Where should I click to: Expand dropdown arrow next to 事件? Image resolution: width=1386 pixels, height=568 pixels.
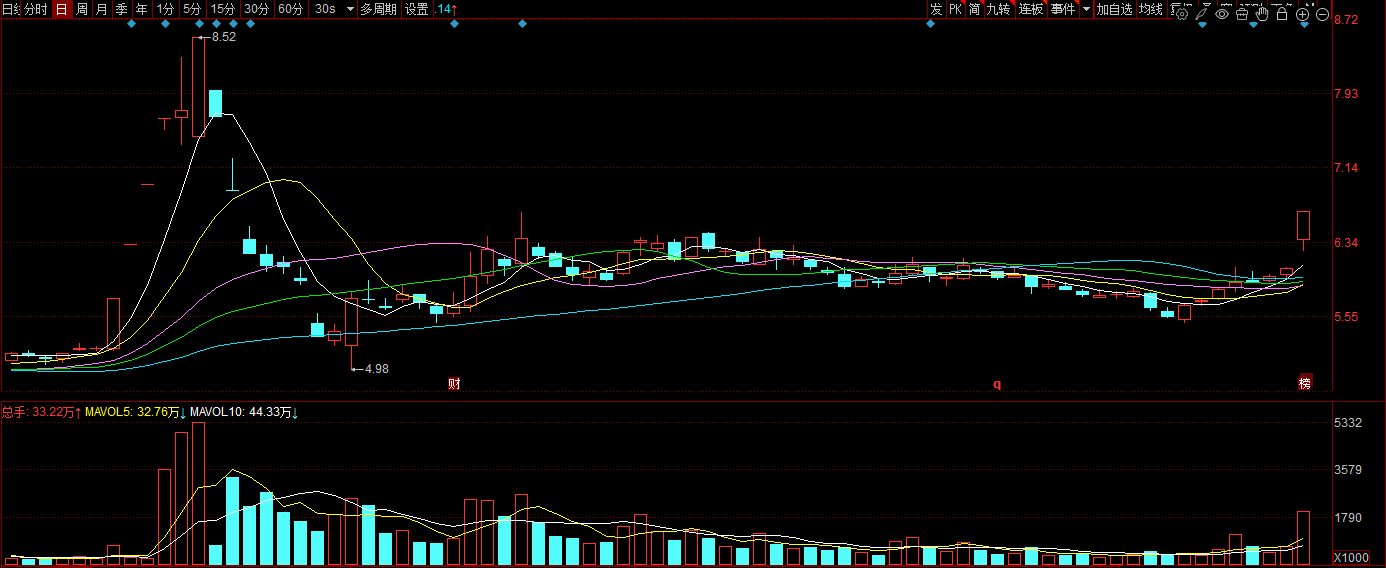[x=1086, y=9]
